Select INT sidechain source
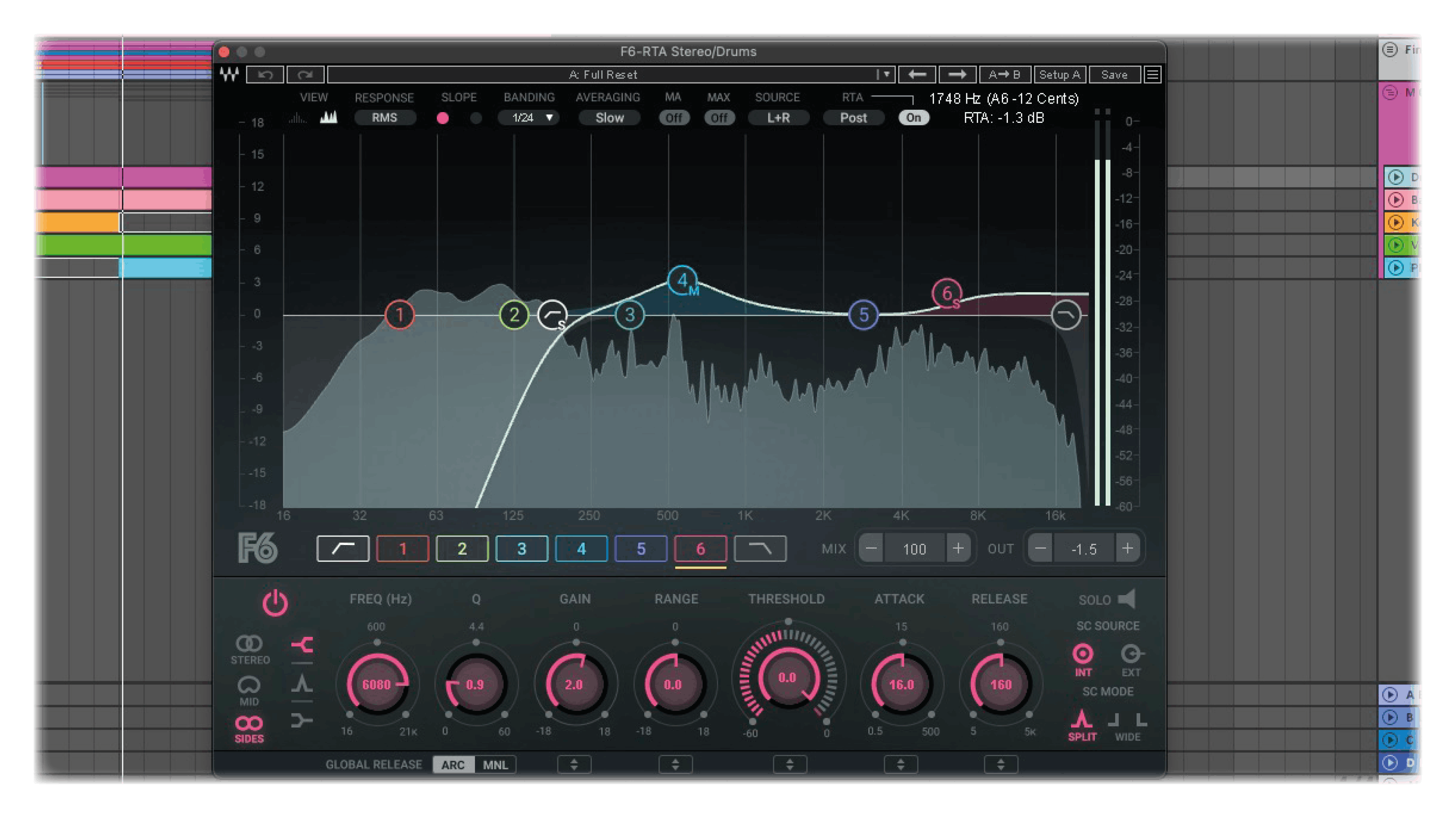 click(1082, 660)
